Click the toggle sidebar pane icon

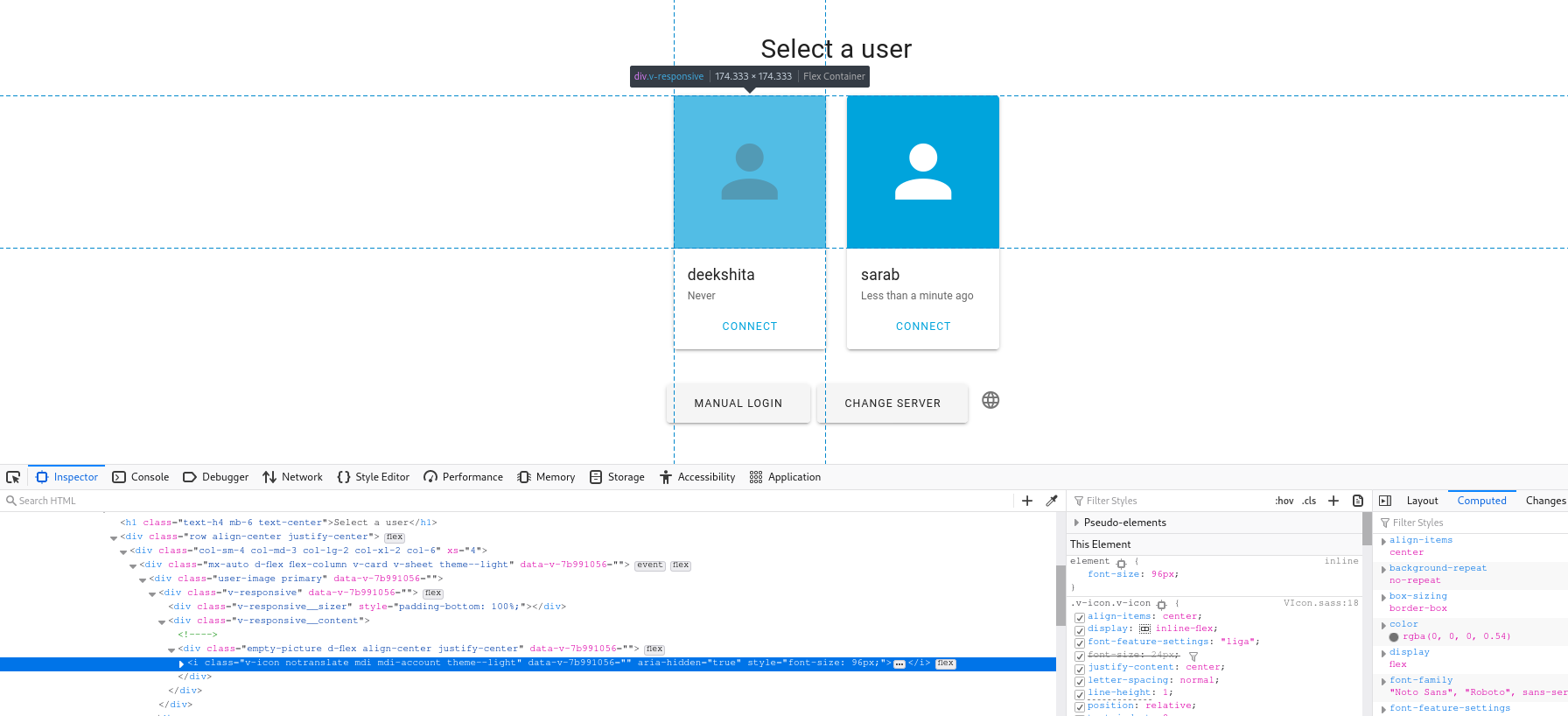(x=1385, y=501)
